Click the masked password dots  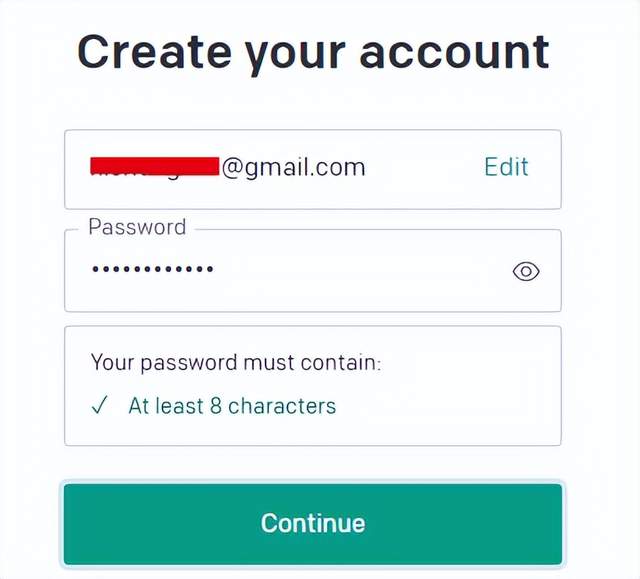pyautogui.click(x=153, y=270)
